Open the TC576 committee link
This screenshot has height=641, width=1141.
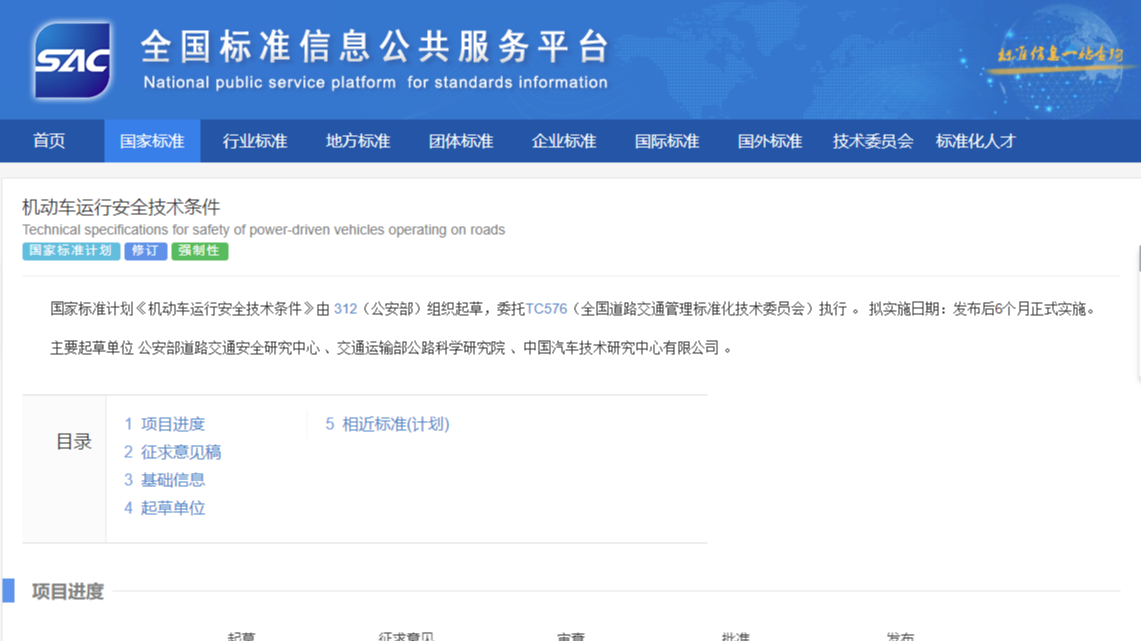[546, 309]
